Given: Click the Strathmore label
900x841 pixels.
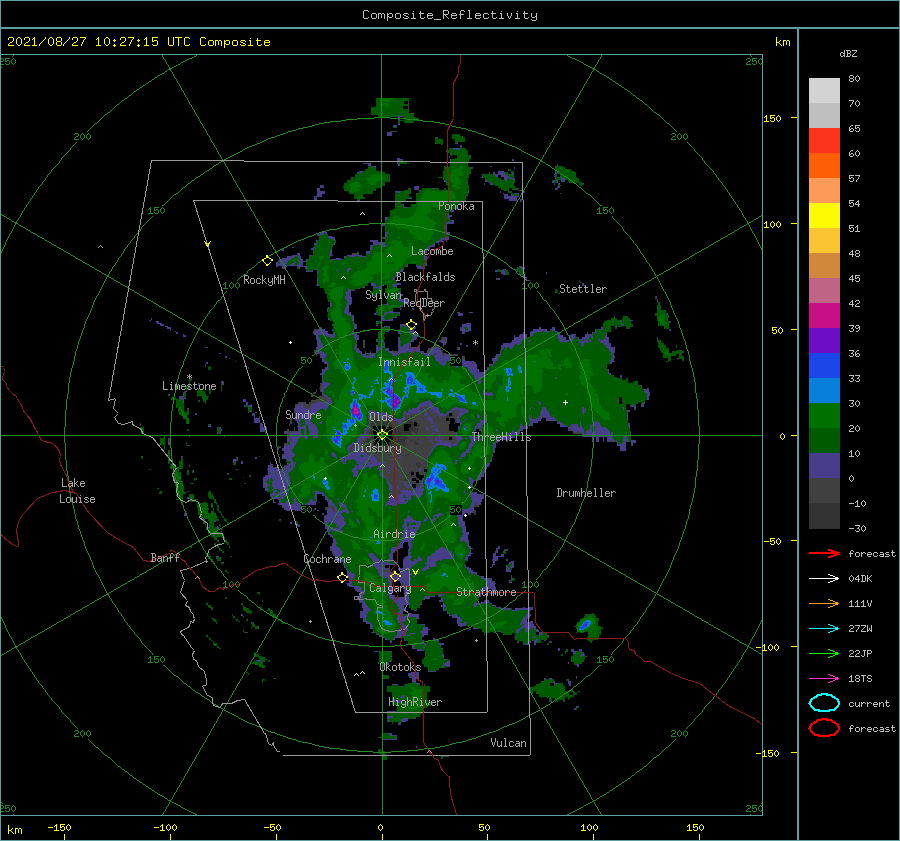Looking at the screenshot, I should [486, 592].
